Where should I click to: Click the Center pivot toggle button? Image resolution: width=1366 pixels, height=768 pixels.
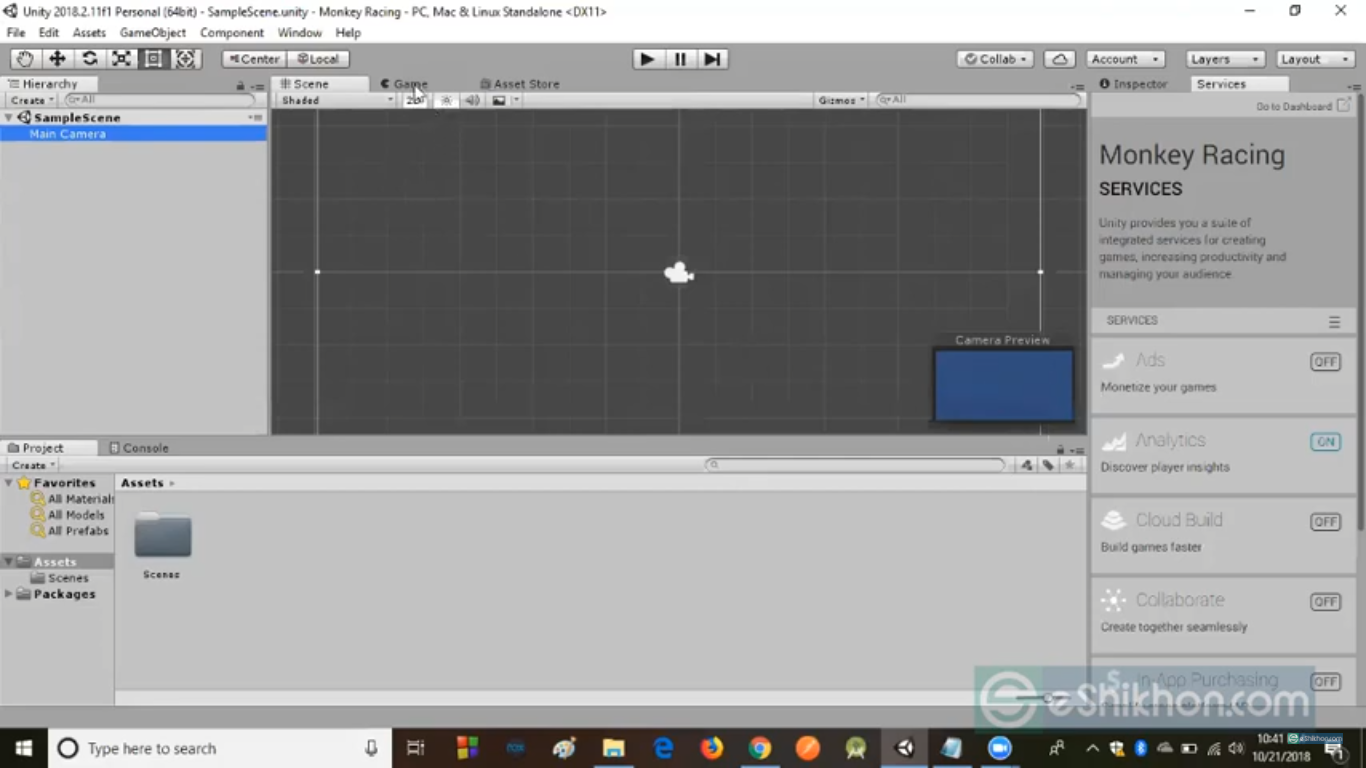pyautogui.click(x=254, y=59)
